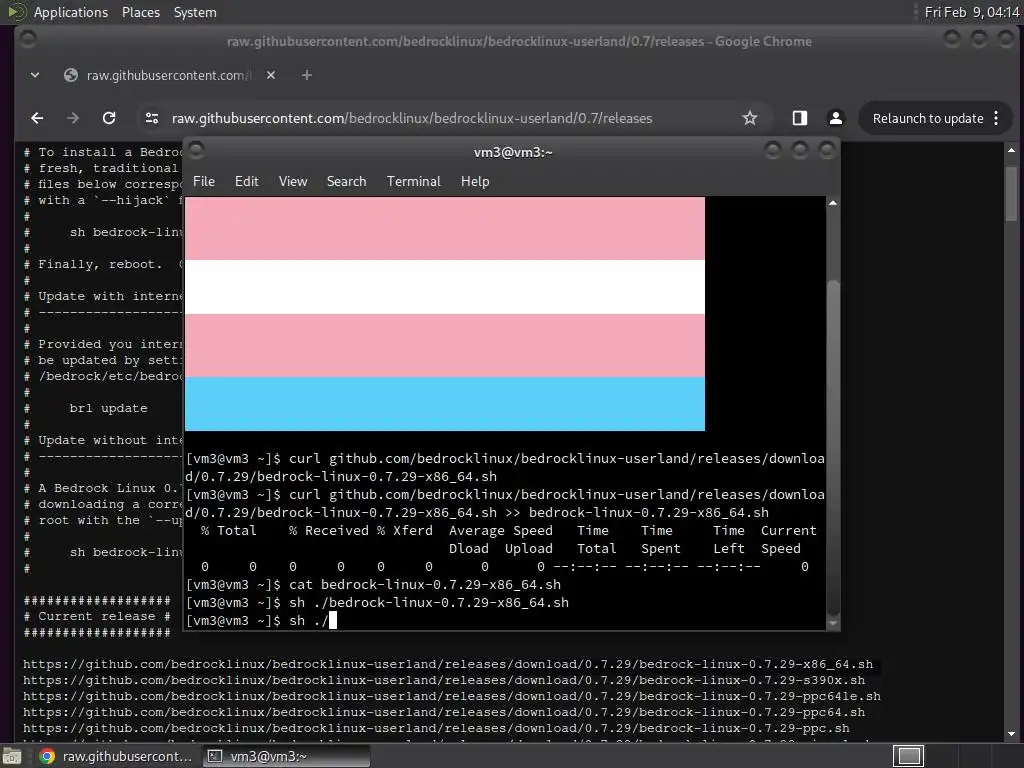Open the terminal File menu
The width and height of the screenshot is (1024, 768).
click(204, 181)
